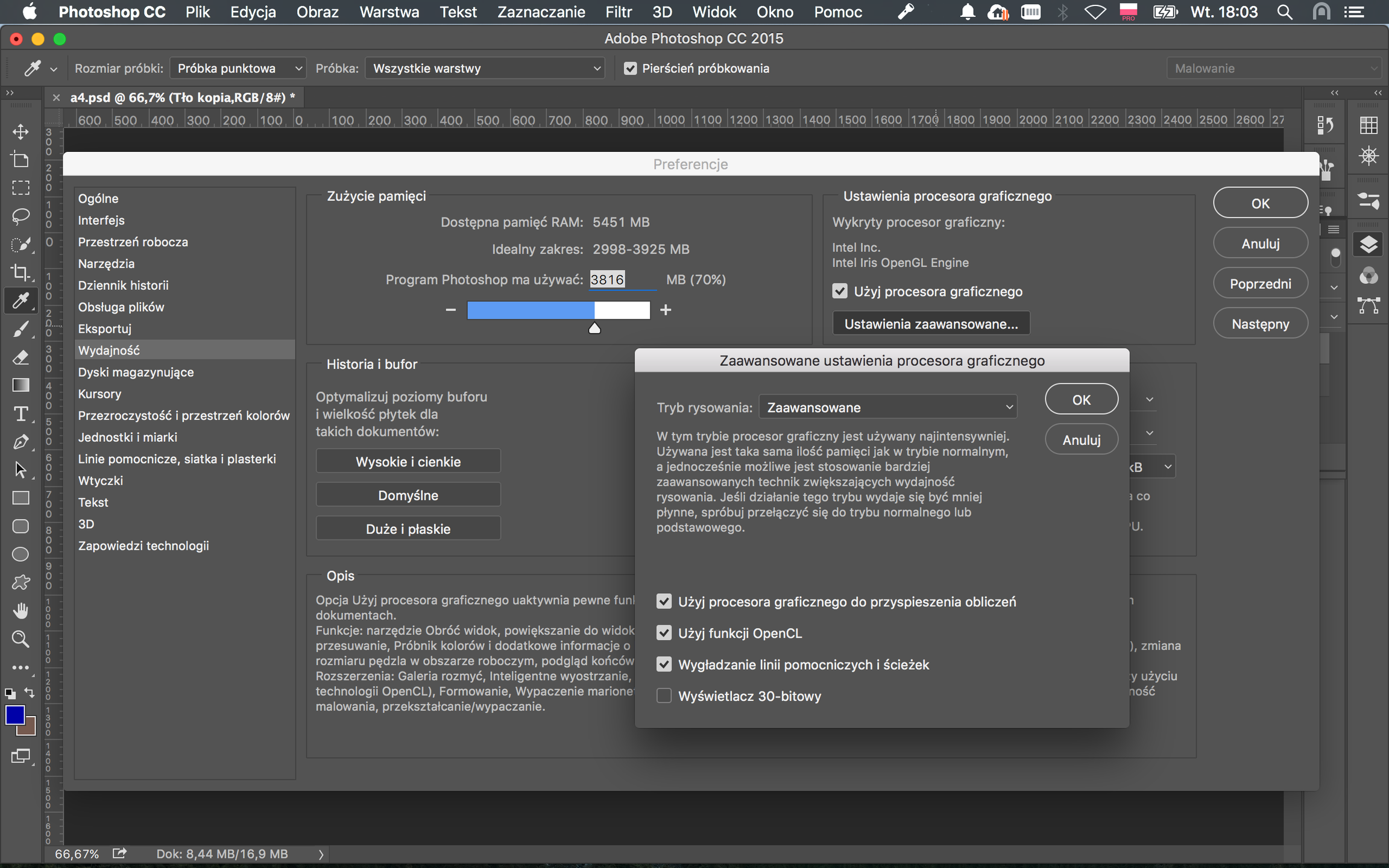Expand the Rozmiar próbki dropdown
This screenshot has height=868, width=1389.
238,69
